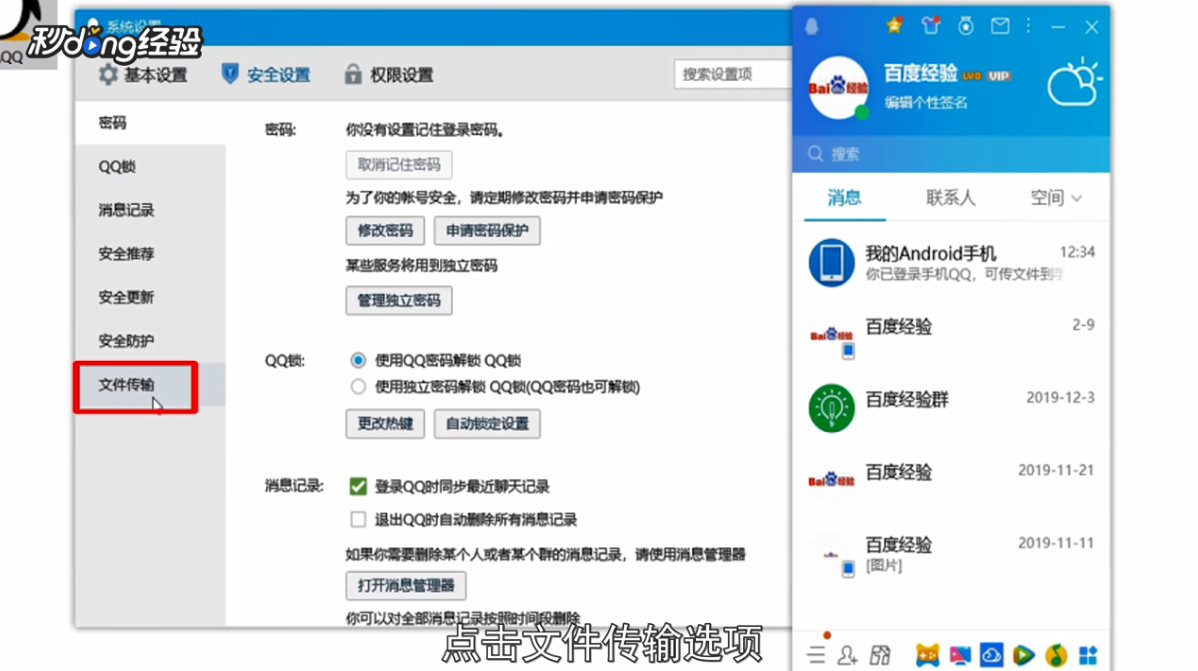
Task: Launch Tencent Video play icon
Action: point(1023,655)
